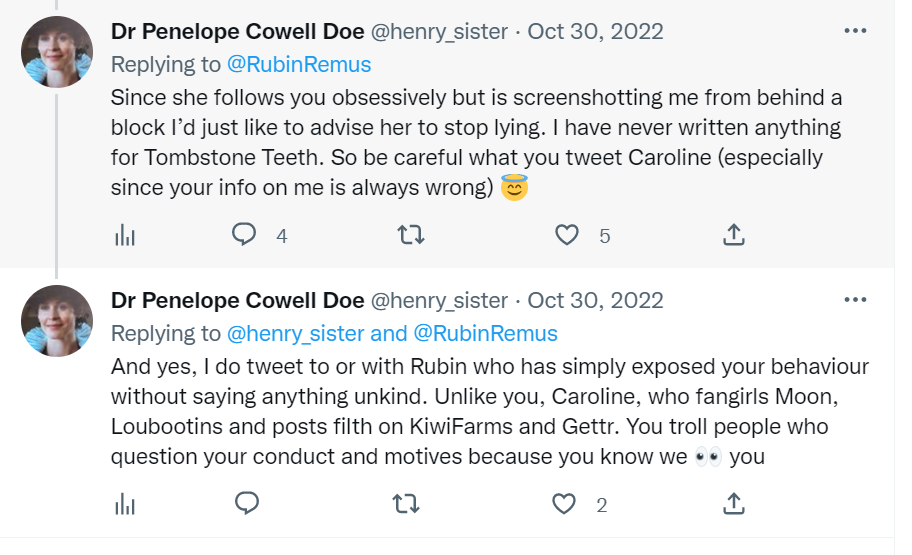Open more options on first tweet
This screenshot has height=555, width=912.
click(x=855, y=31)
